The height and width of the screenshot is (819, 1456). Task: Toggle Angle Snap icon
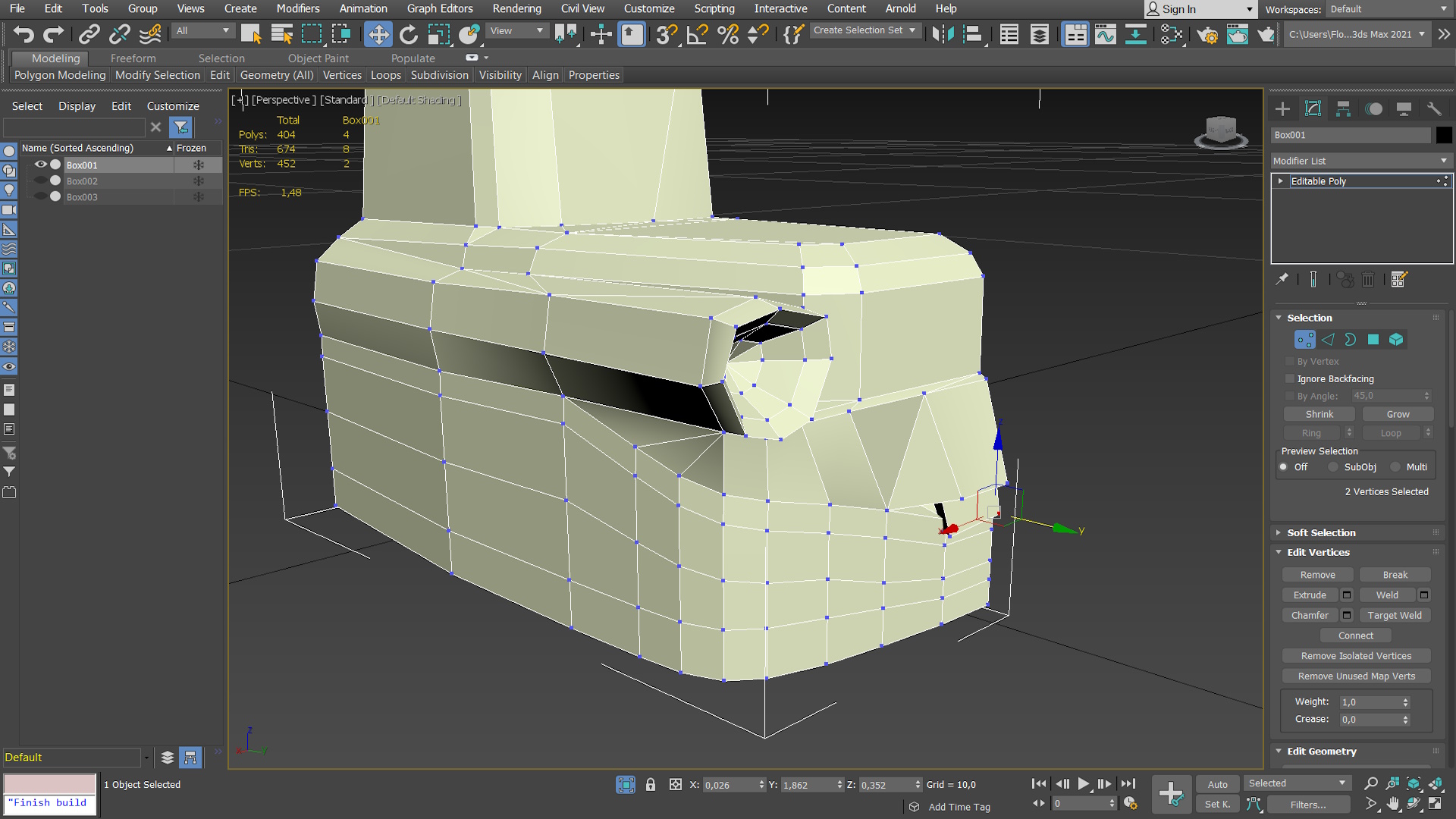tap(697, 34)
